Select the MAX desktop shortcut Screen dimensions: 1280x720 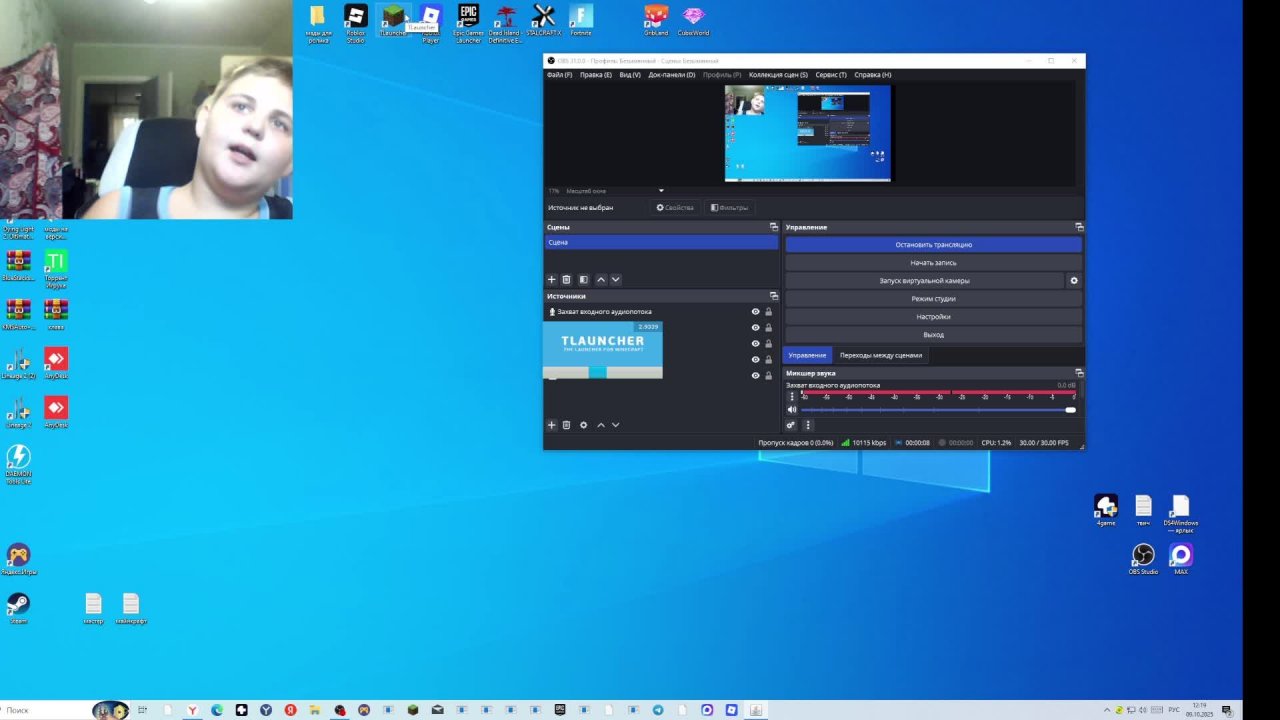(1181, 560)
